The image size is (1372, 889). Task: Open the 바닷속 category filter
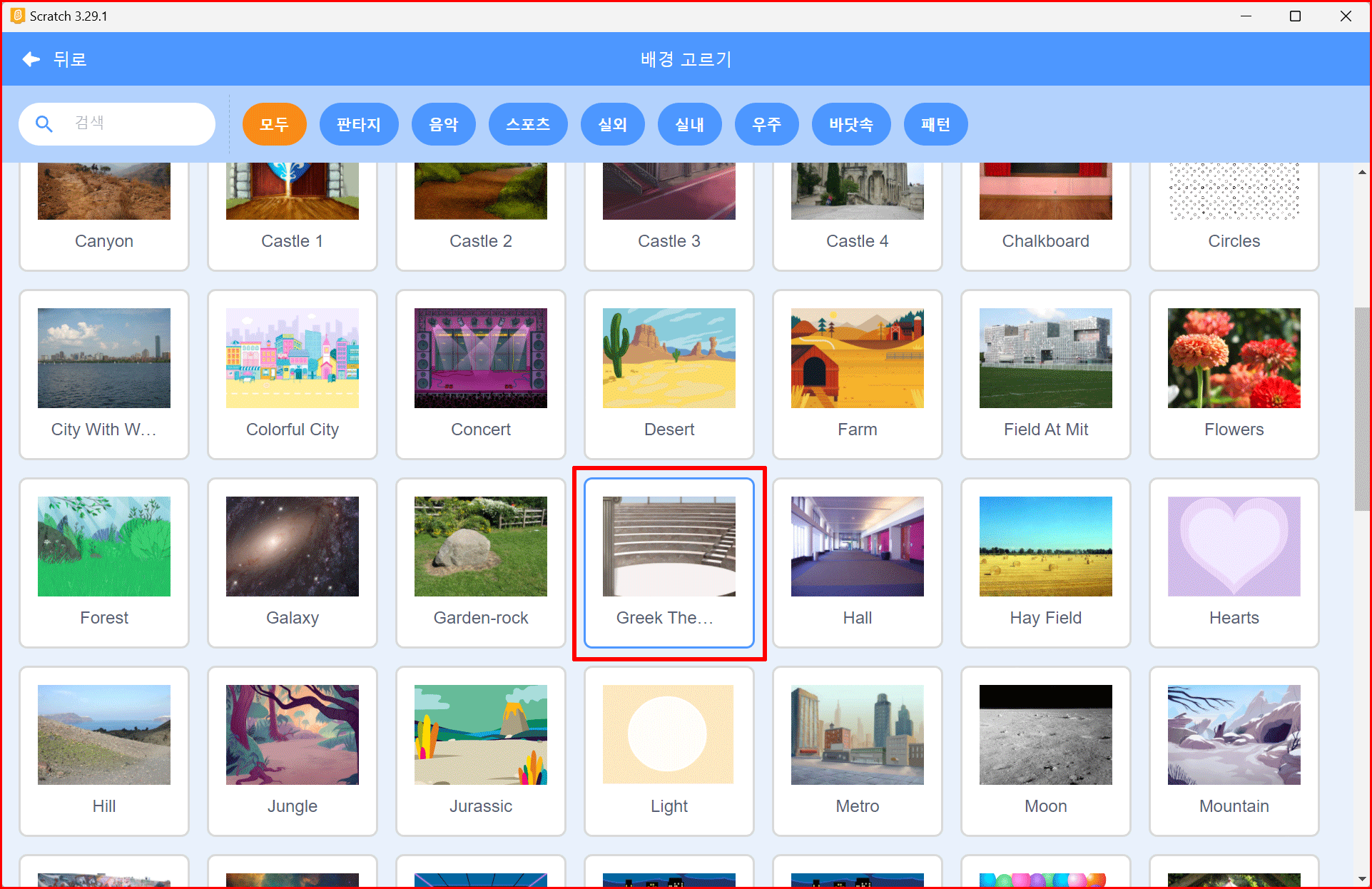click(850, 124)
